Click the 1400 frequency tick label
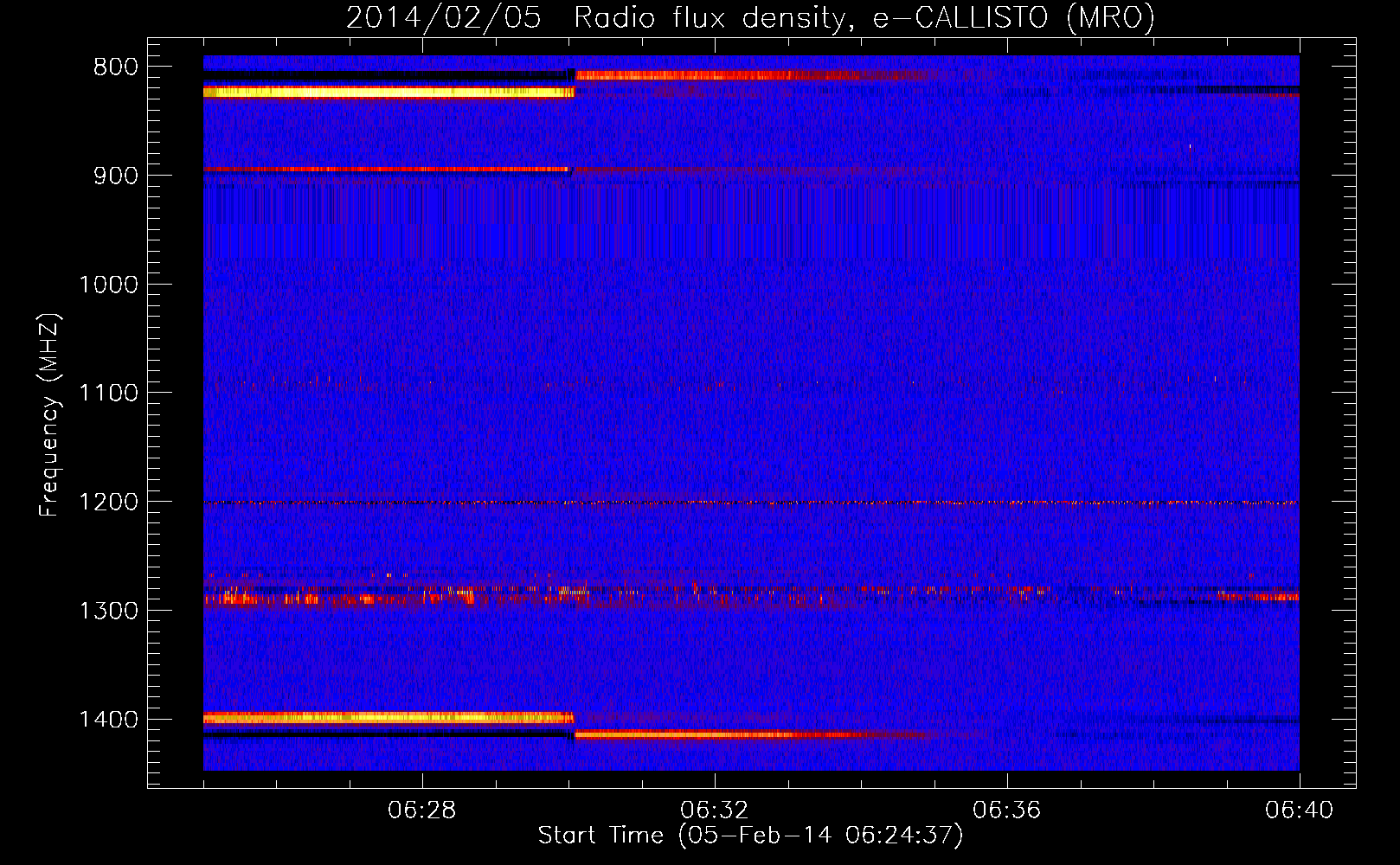This screenshot has height=865, width=1400. (x=109, y=720)
